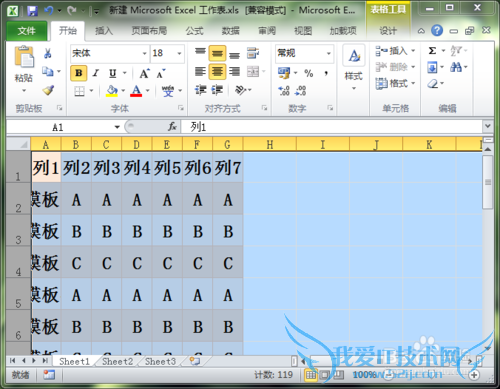Open the font size dropdown showing 18
Viewport: 500px width, 389px height.
[179, 53]
